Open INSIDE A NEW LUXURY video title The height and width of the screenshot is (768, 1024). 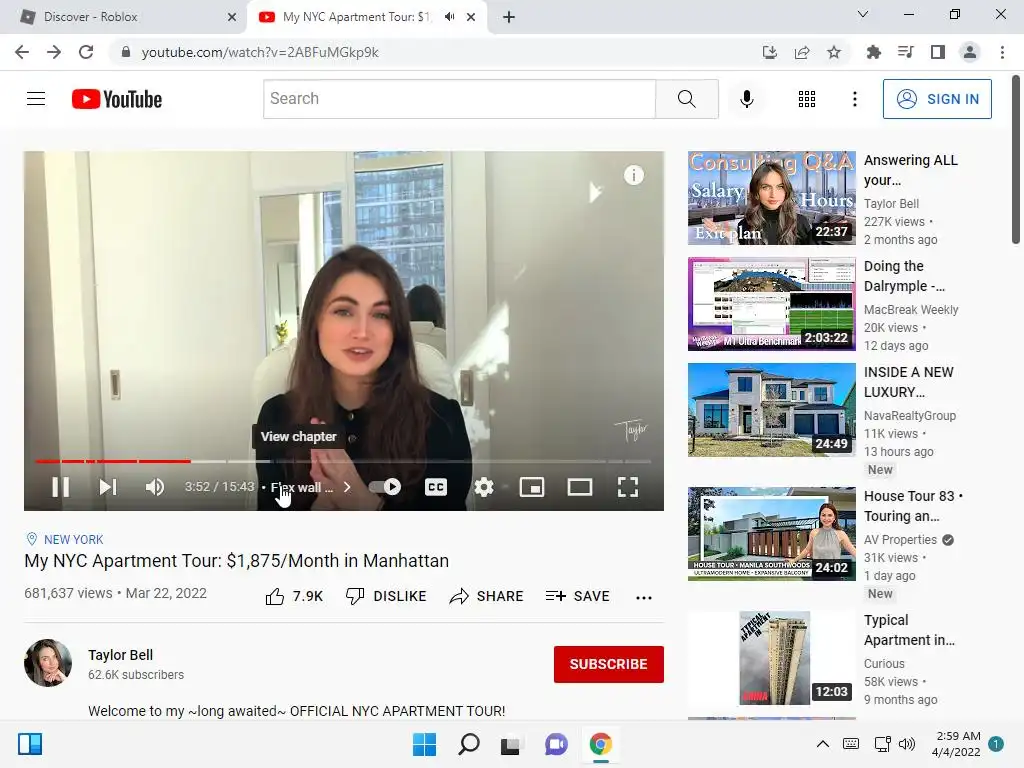pyautogui.click(x=908, y=382)
